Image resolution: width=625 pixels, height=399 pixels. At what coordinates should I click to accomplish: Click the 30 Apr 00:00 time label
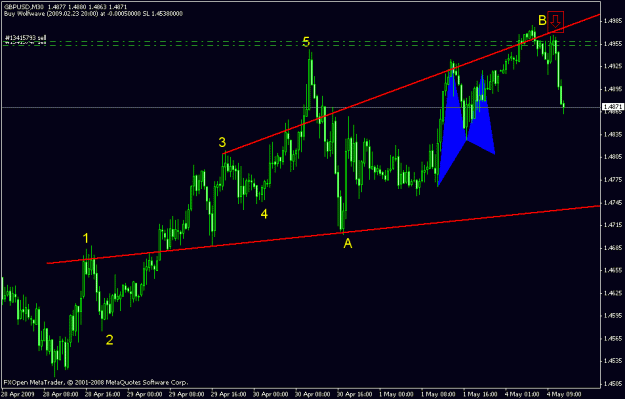pos(271,394)
